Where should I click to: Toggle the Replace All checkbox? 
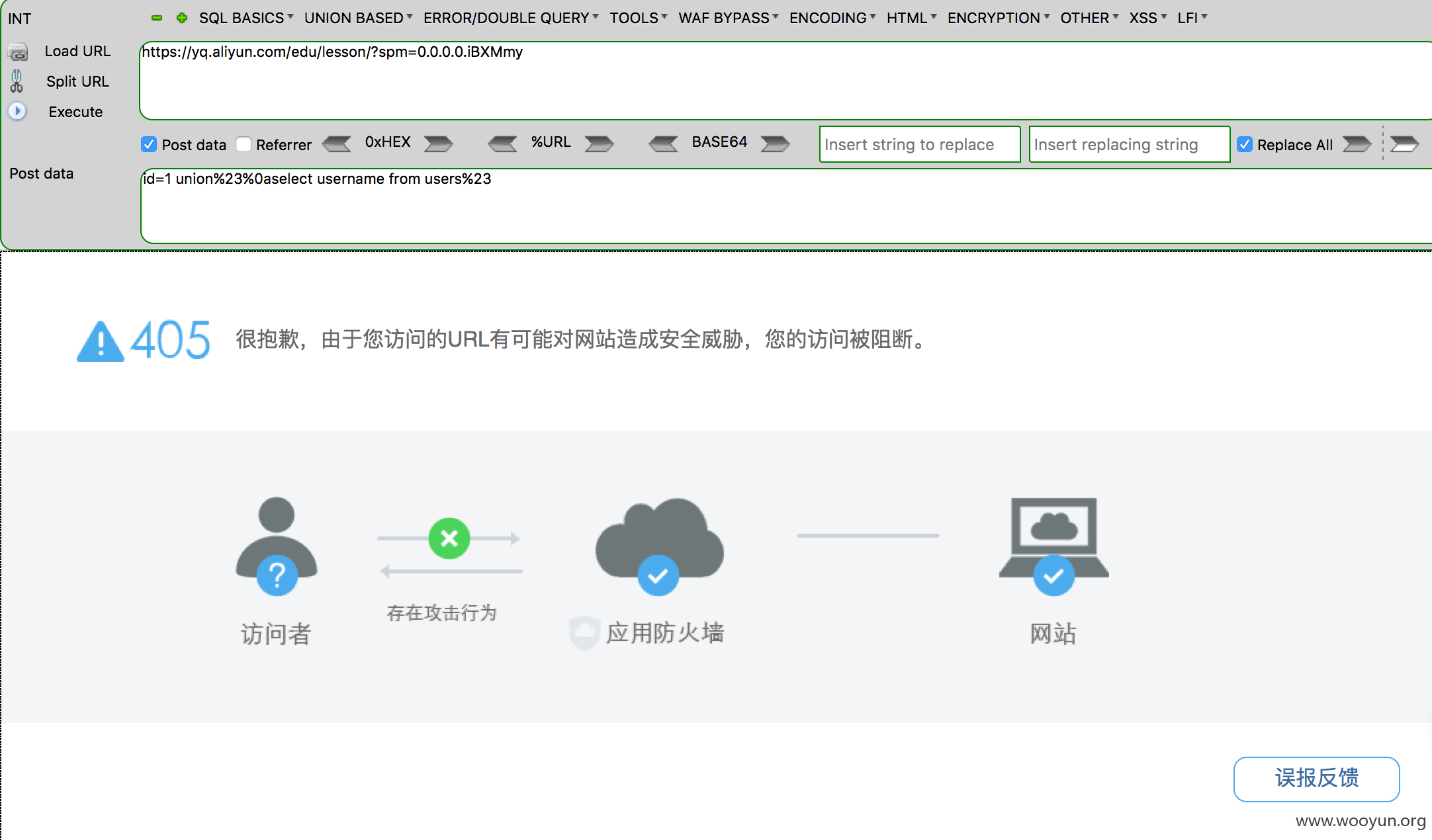click(1245, 144)
